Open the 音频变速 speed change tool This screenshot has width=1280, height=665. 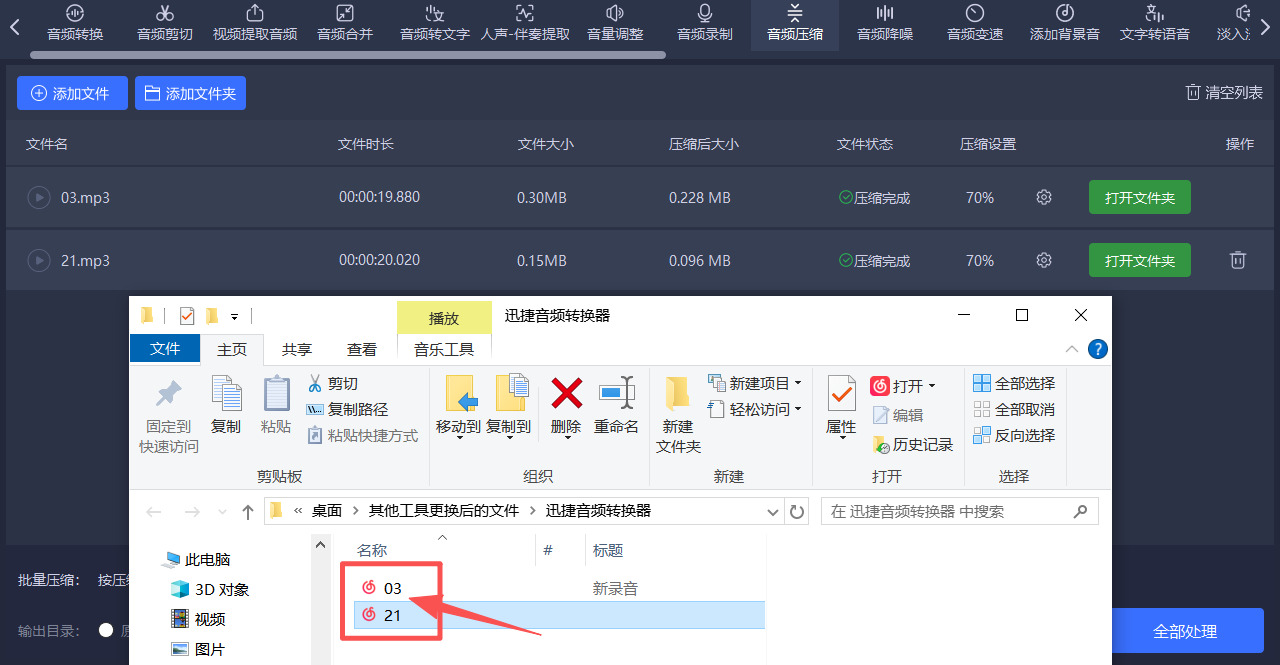pyautogui.click(x=975, y=23)
